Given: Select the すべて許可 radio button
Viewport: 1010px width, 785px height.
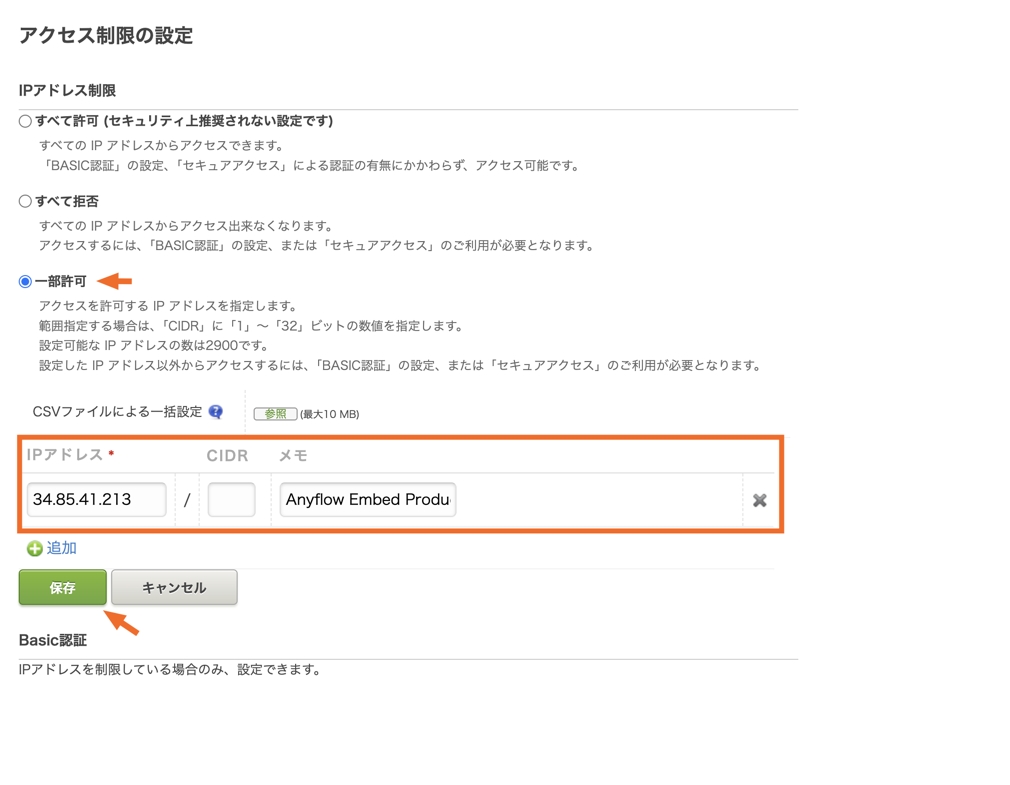Looking at the screenshot, I should (25, 121).
